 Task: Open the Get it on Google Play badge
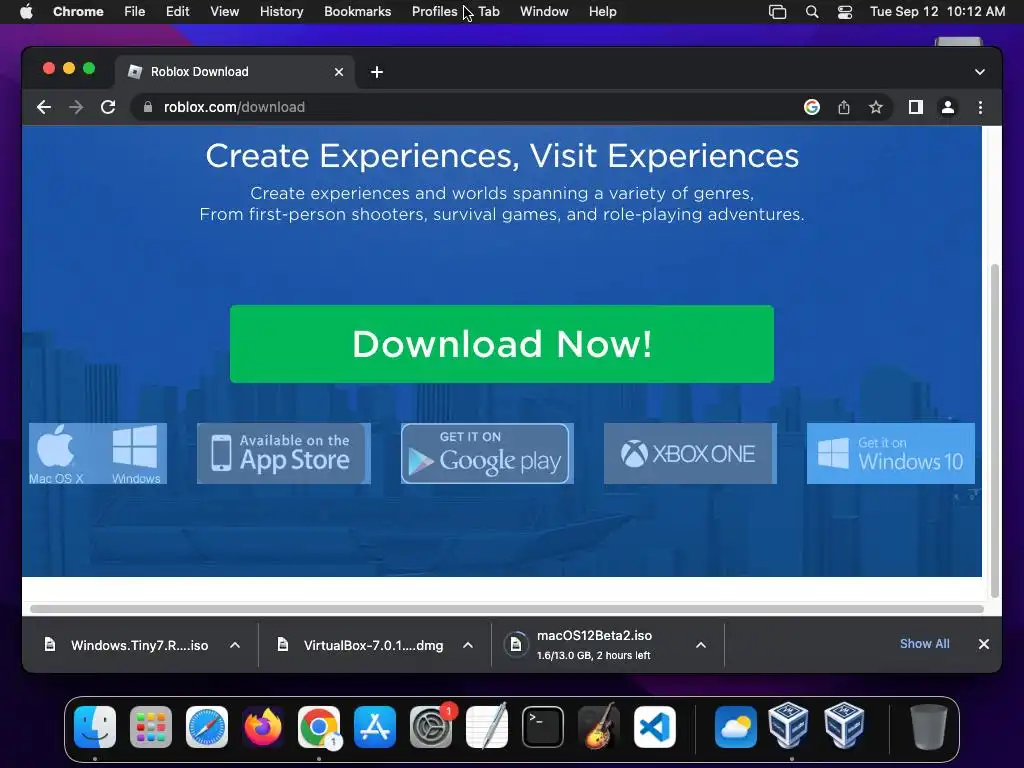click(x=487, y=454)
